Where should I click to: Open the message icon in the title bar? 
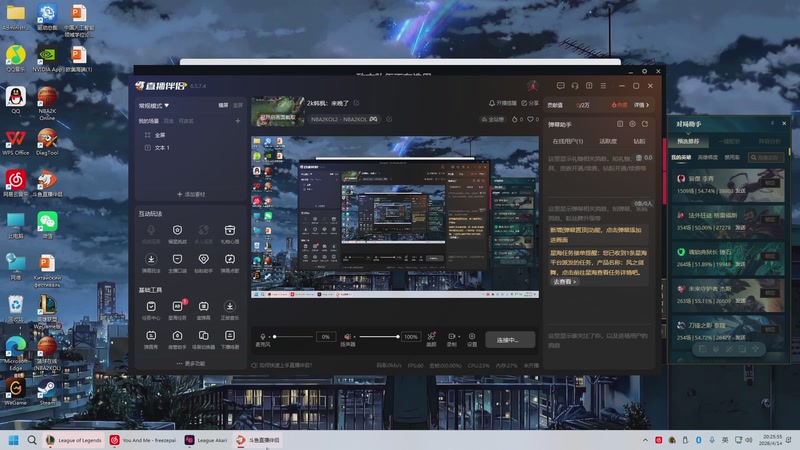pos(561,86)
